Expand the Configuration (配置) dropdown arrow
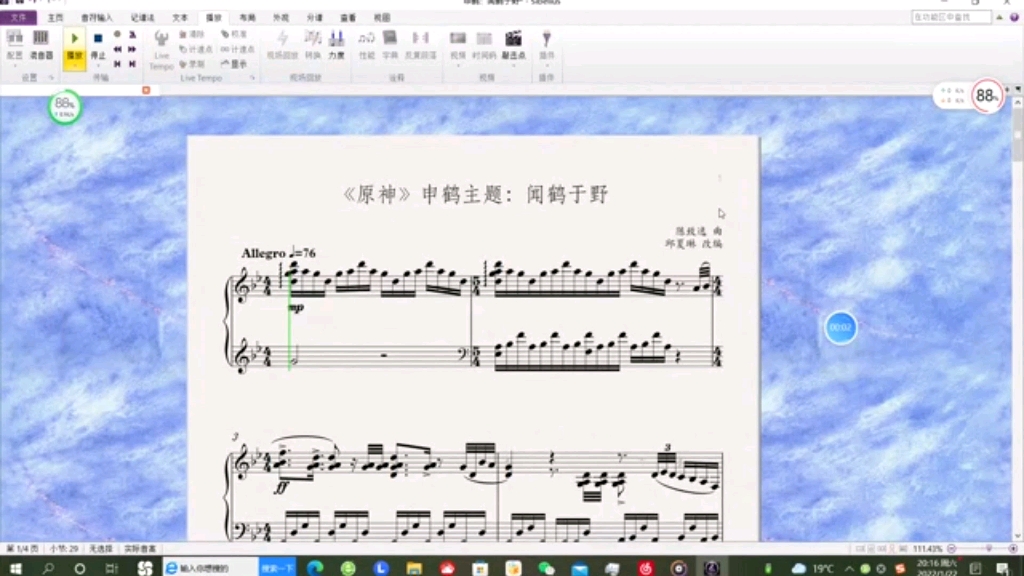The width and height of the screenshot is (1024, 576). [x=14, y=65]
